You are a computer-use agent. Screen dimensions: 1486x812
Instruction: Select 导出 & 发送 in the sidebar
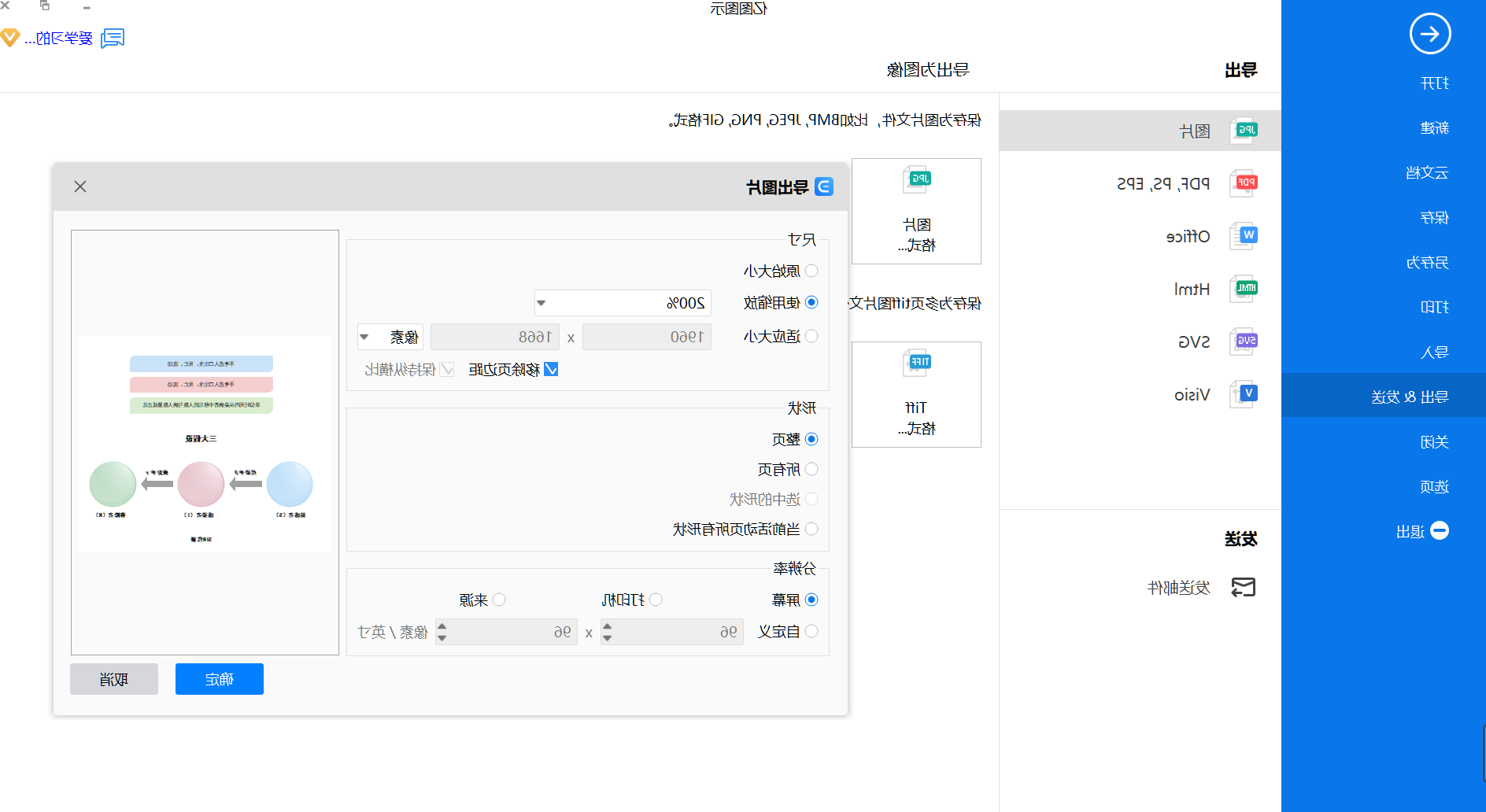(x=1384, y=395)
